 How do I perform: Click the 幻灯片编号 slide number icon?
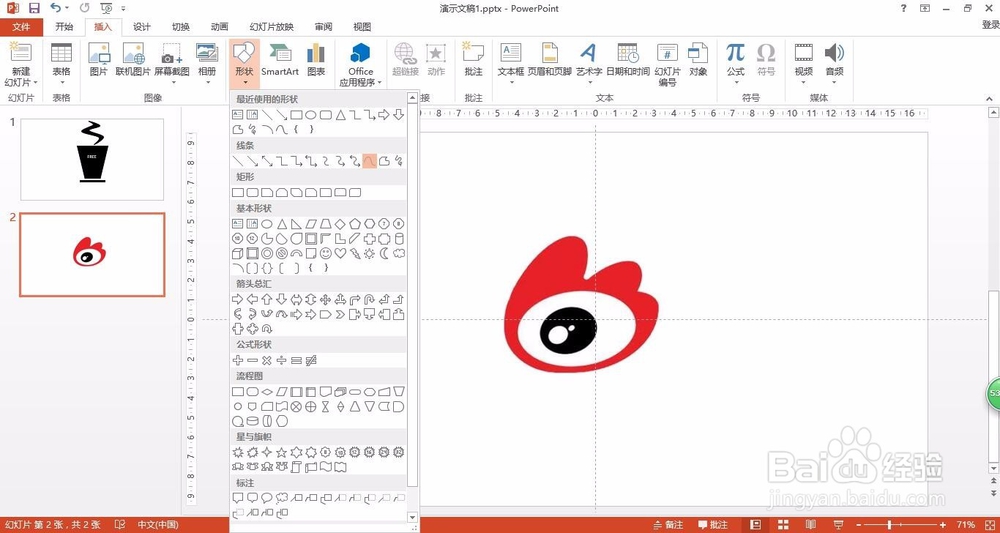668,65
